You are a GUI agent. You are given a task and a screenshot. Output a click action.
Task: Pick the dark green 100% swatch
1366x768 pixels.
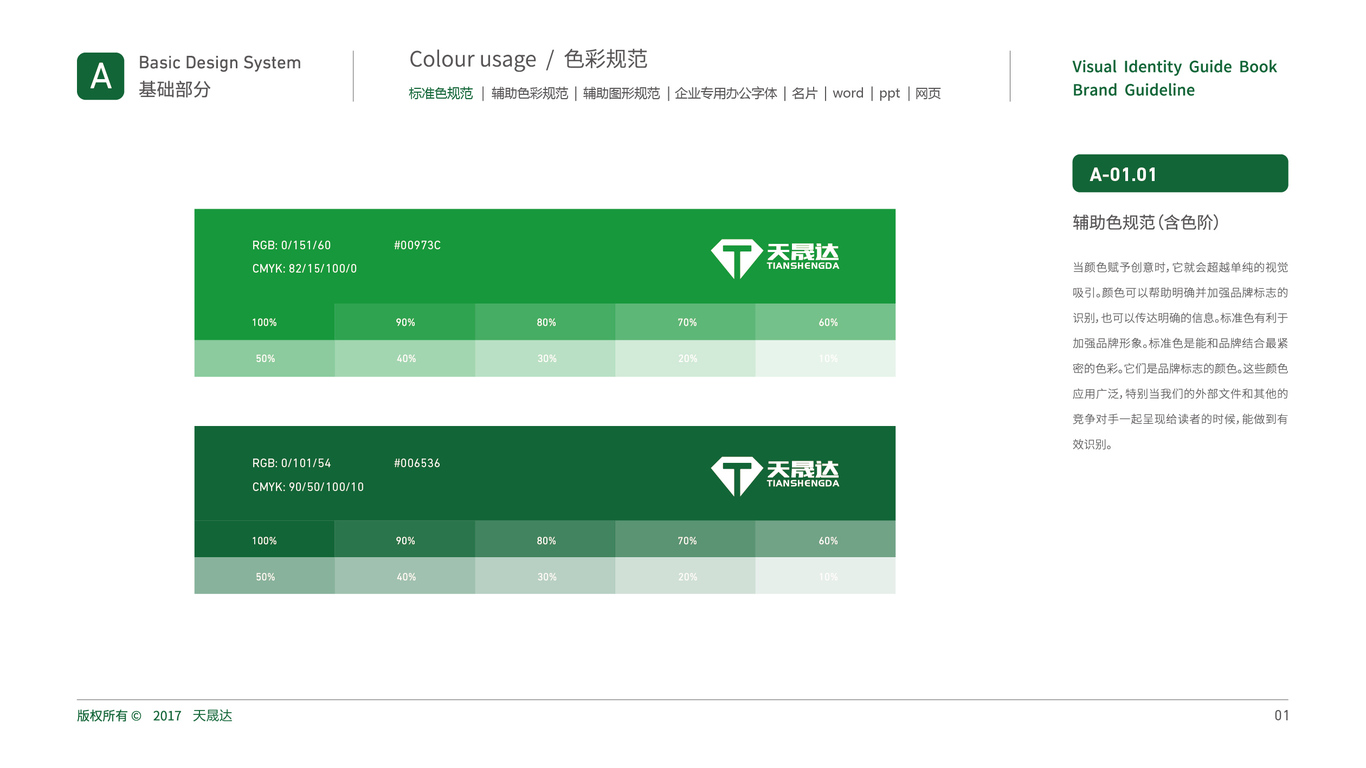click(264, 540)
